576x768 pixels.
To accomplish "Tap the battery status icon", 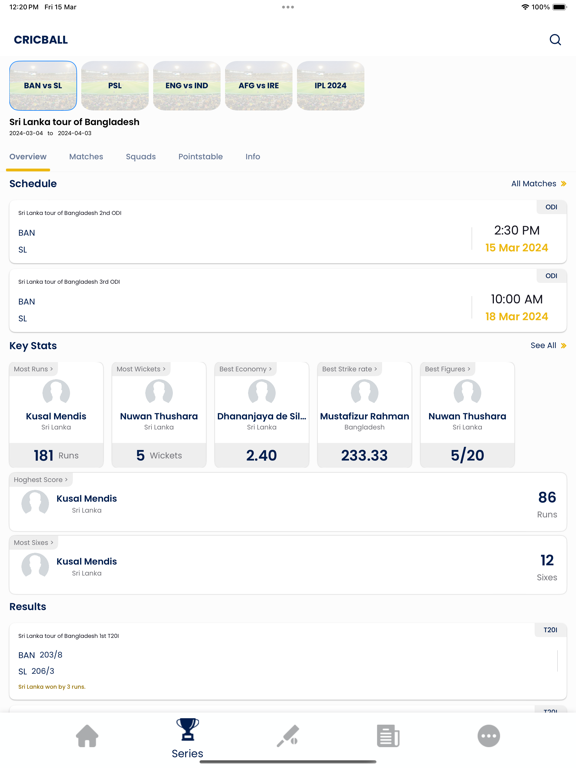I will point(559,7).
